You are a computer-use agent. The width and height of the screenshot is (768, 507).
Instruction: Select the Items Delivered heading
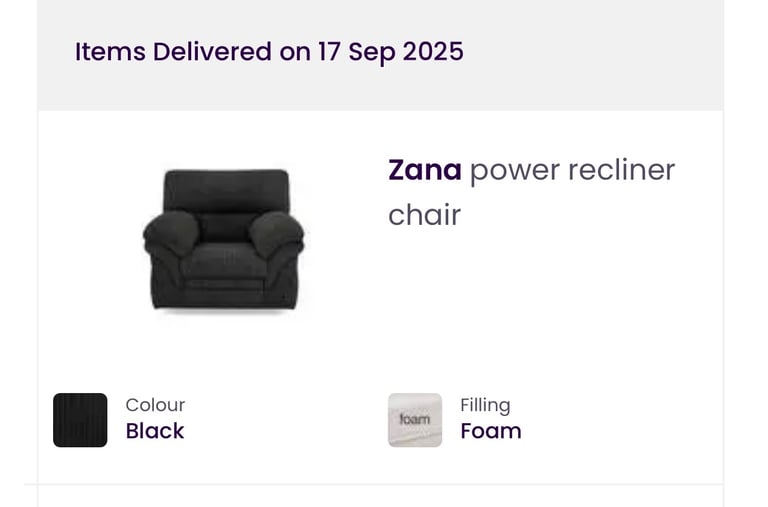[269, 52]
